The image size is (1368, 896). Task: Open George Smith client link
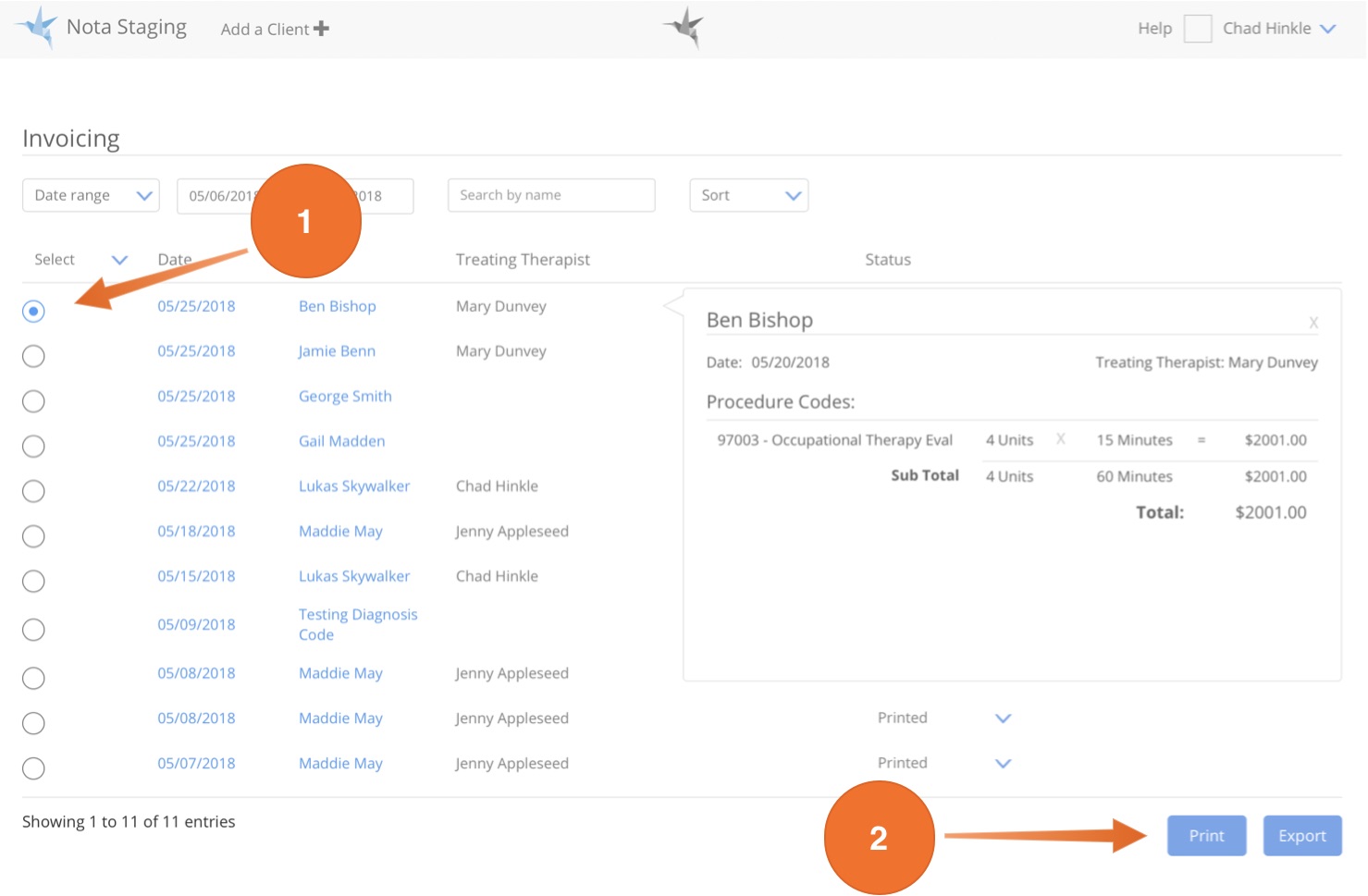(345, 397)
